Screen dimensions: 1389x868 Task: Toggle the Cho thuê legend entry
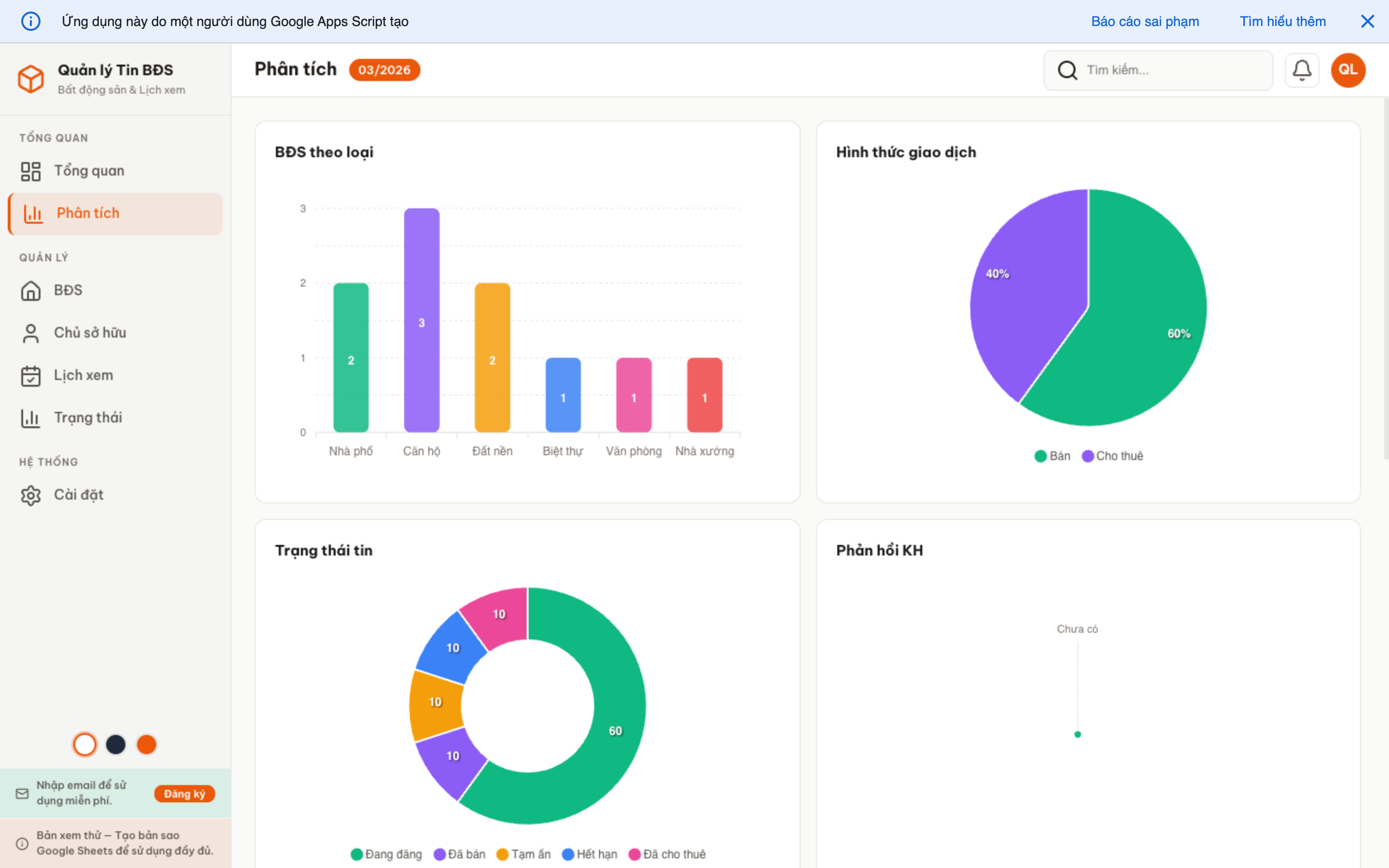(x=1112, y=455)
